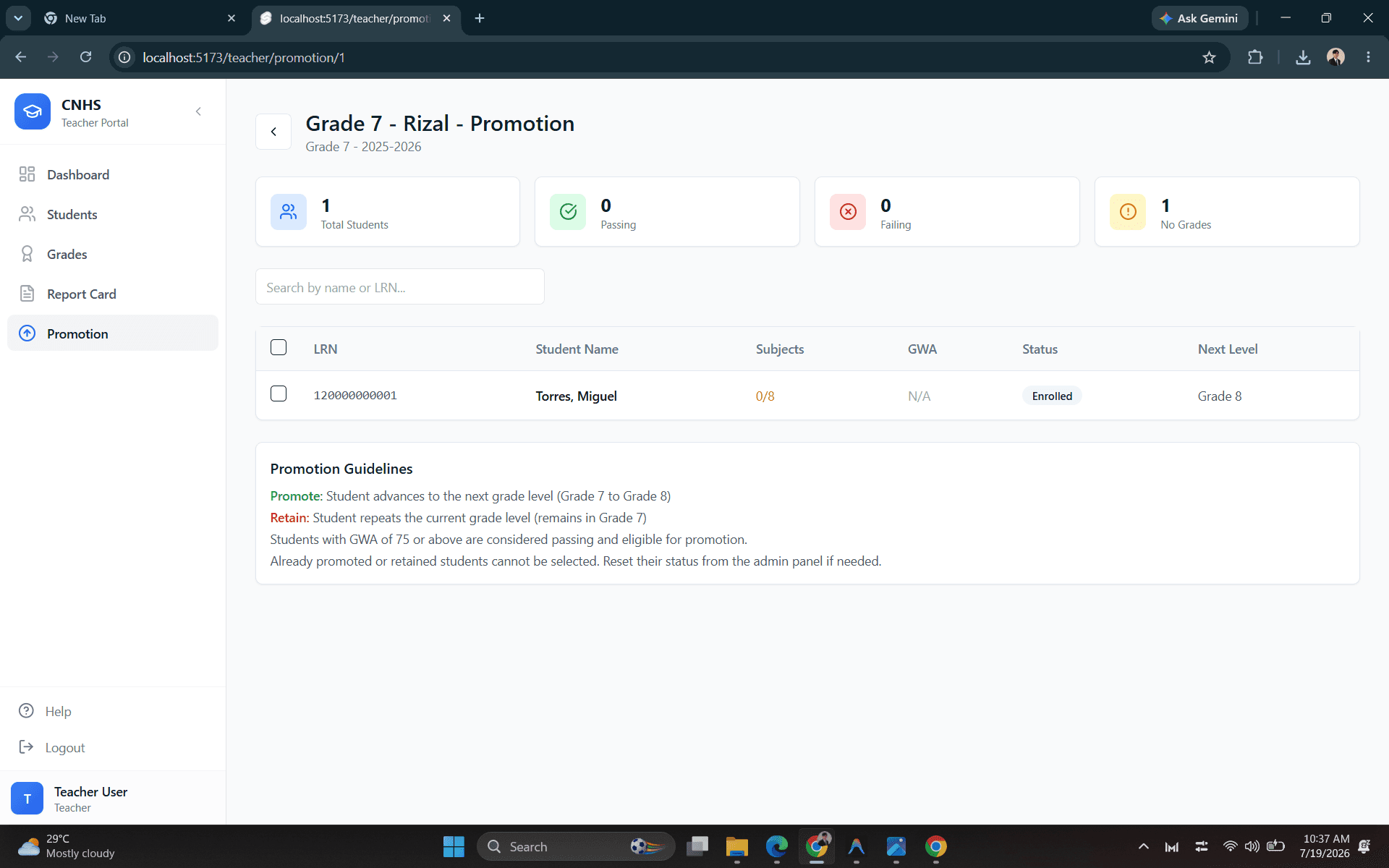Click the taskbar Search box

tap(576, 846)
